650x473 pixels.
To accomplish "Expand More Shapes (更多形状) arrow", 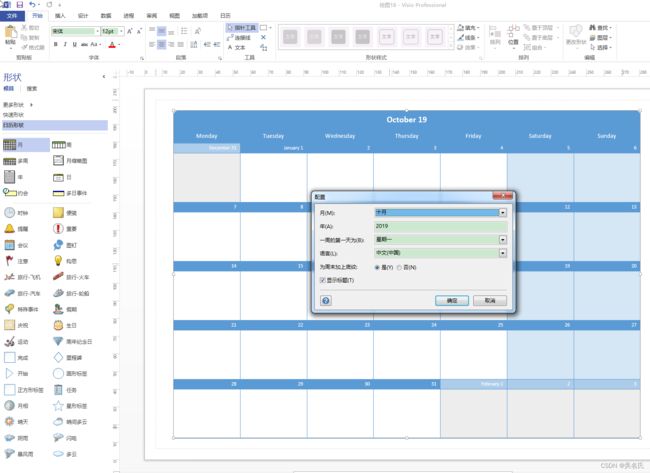I will coord(32,105).
